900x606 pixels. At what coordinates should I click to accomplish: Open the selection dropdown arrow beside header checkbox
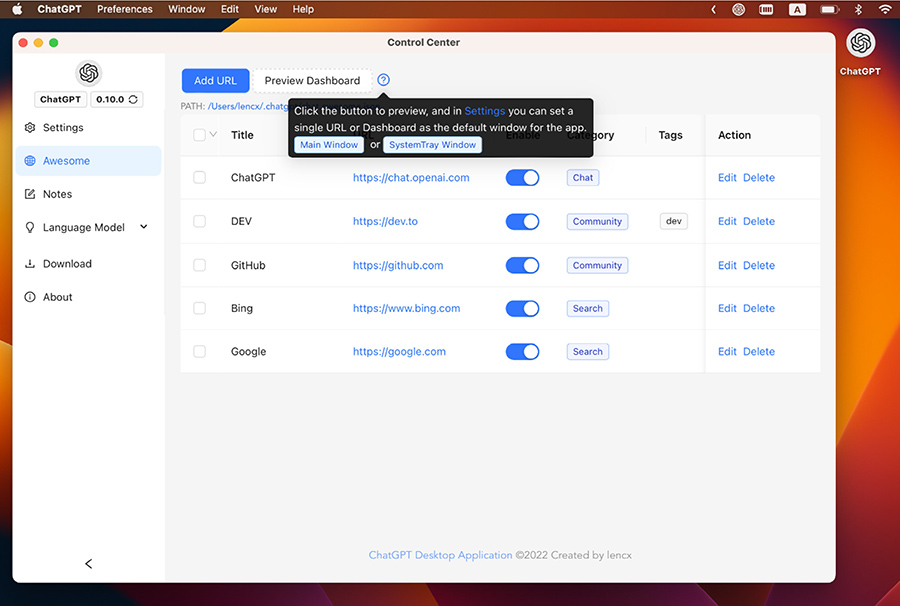213,134
